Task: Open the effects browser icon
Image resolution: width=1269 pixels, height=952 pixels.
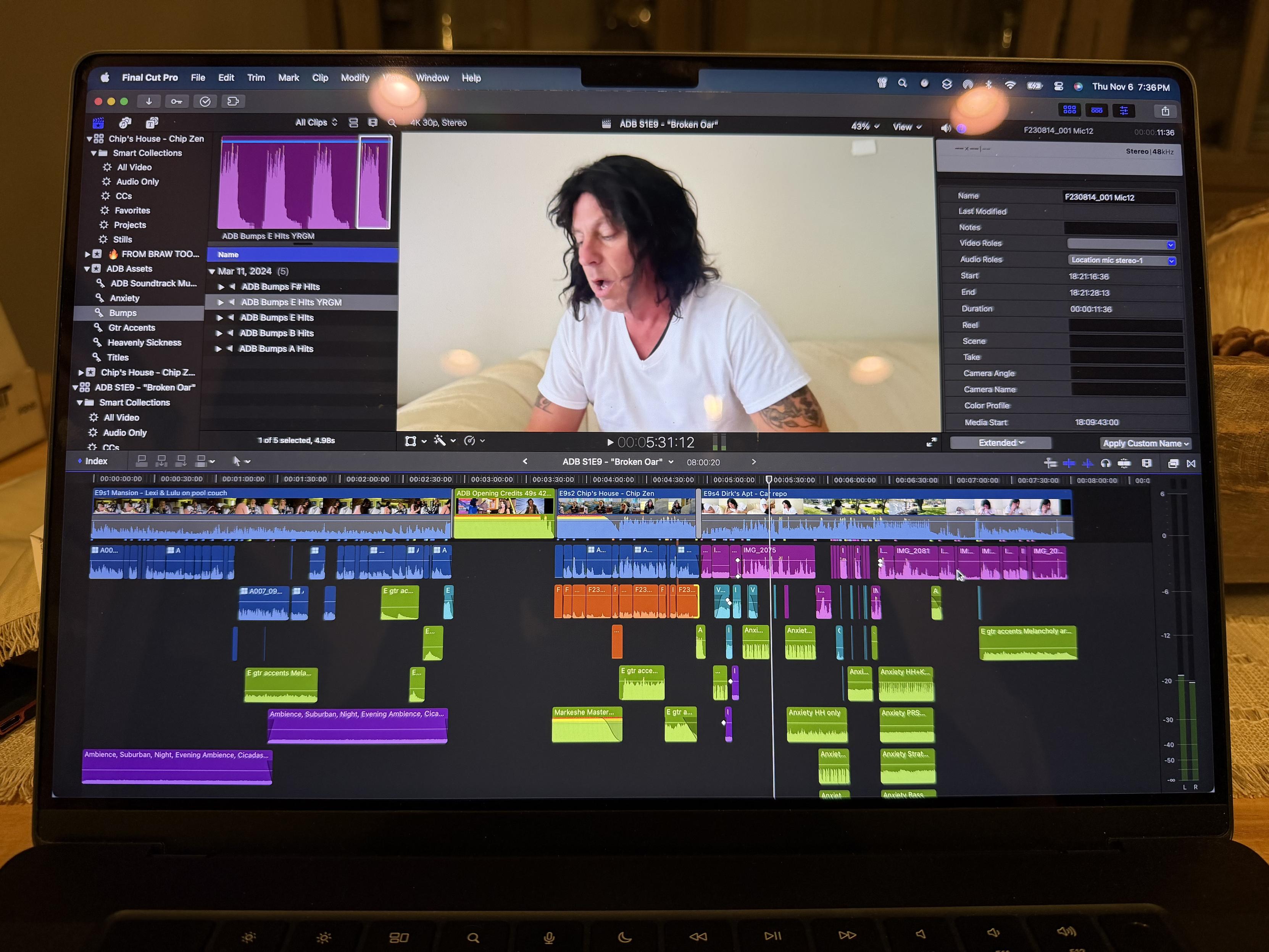Action: tap(1172, 464)
